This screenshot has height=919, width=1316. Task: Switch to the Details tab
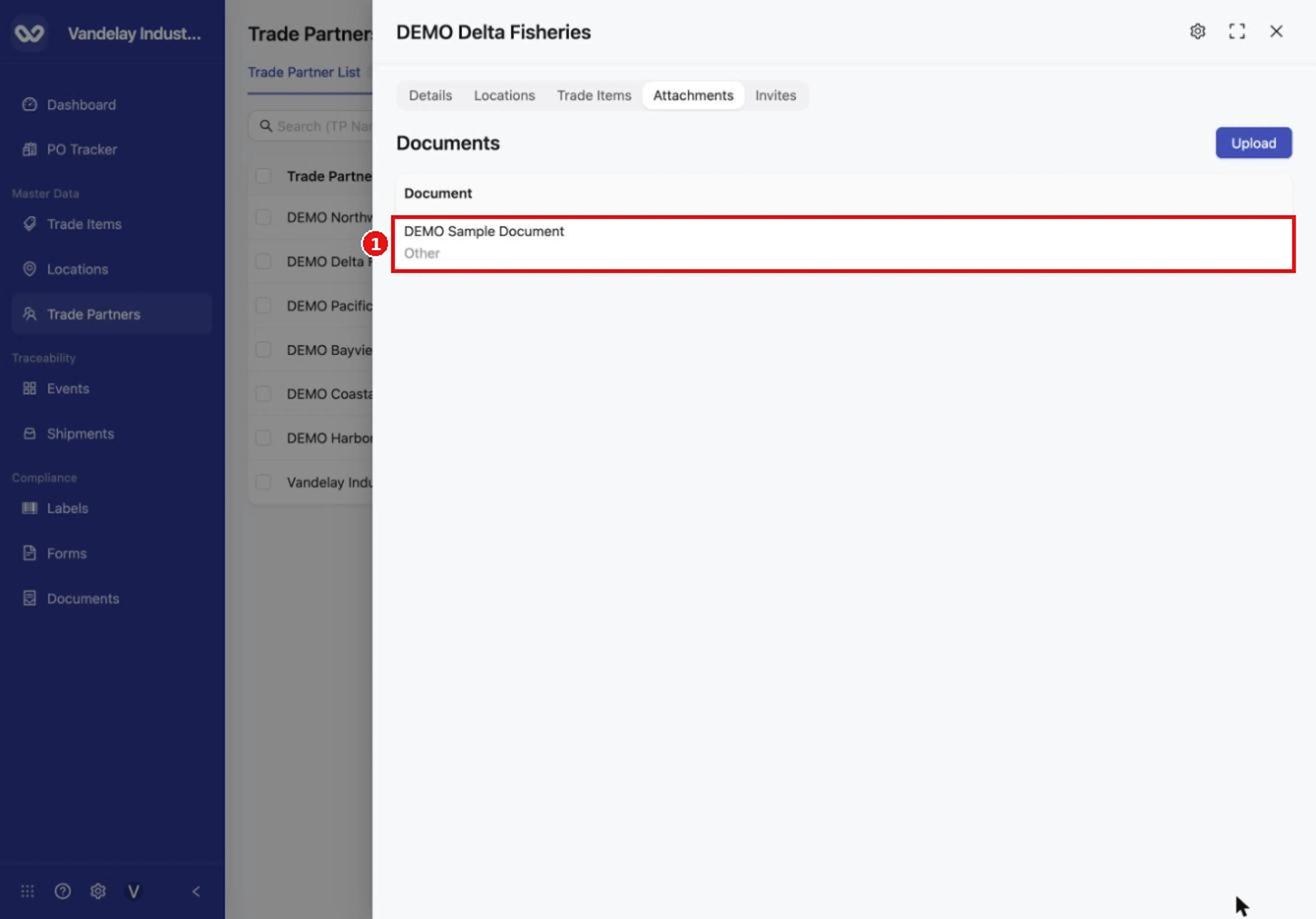point(430,95)
